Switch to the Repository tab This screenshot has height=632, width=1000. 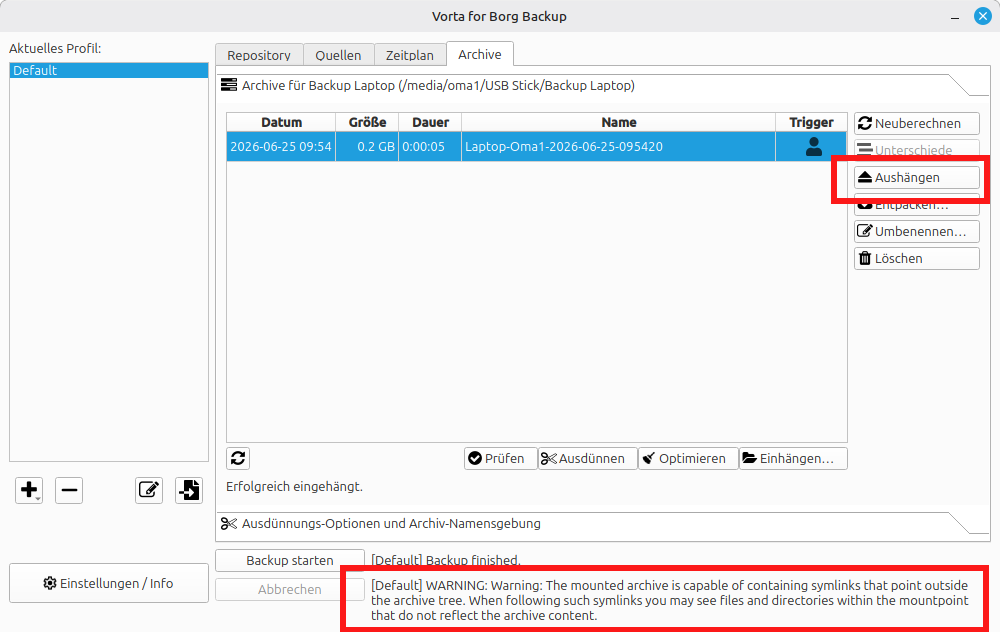point(259,55)
